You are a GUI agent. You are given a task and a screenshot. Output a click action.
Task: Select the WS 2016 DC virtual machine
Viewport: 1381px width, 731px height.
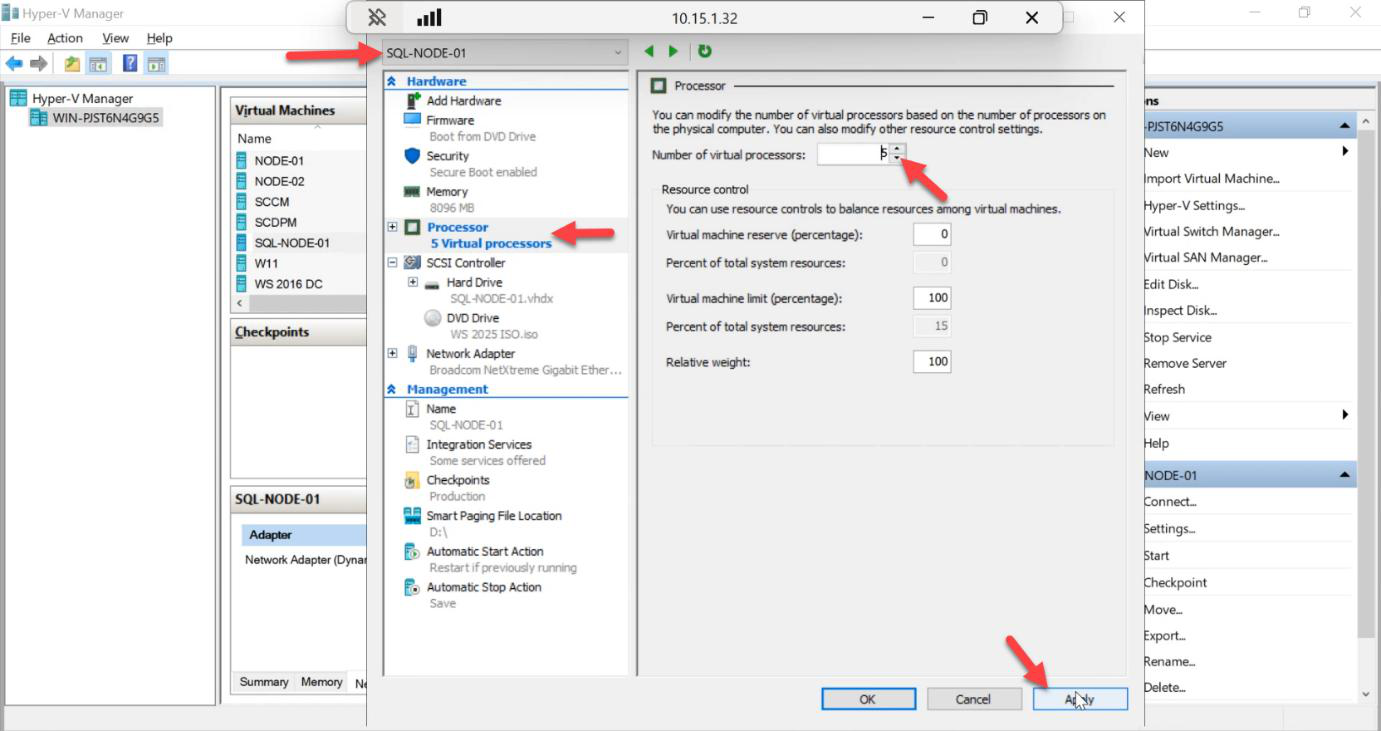click(288, 284)
